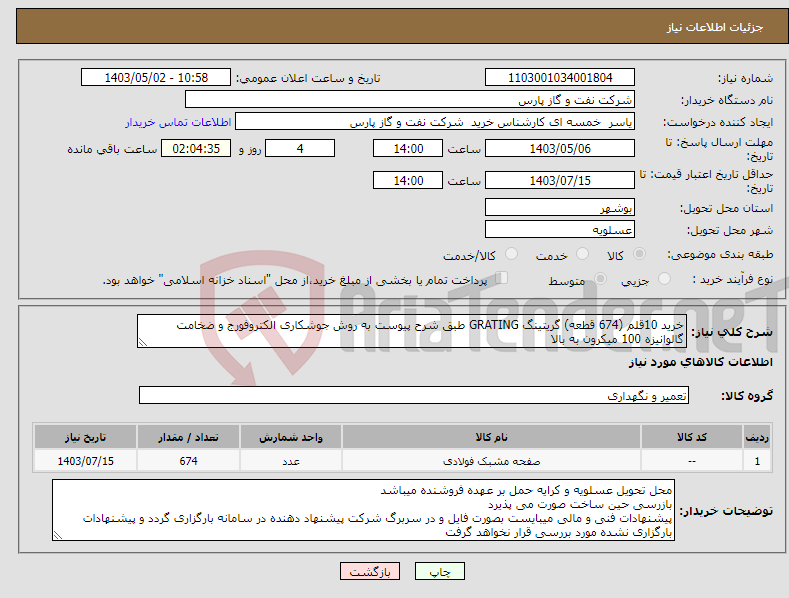789x598 pixels.
Task: Click the کد کالا column header
Action: (x=692, y=437)
